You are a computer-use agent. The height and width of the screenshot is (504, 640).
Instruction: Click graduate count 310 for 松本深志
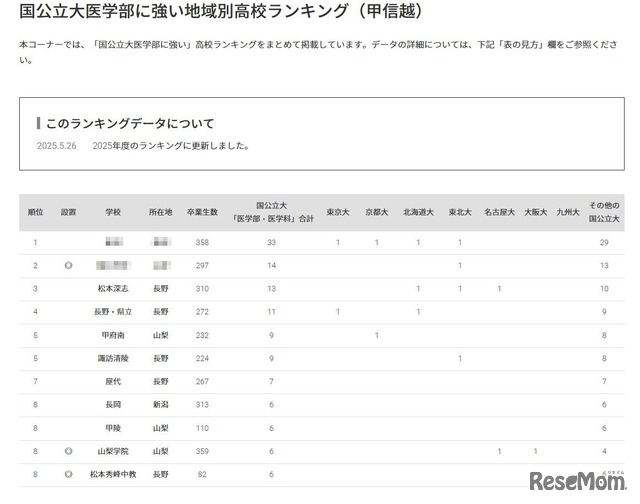(202, 289)
